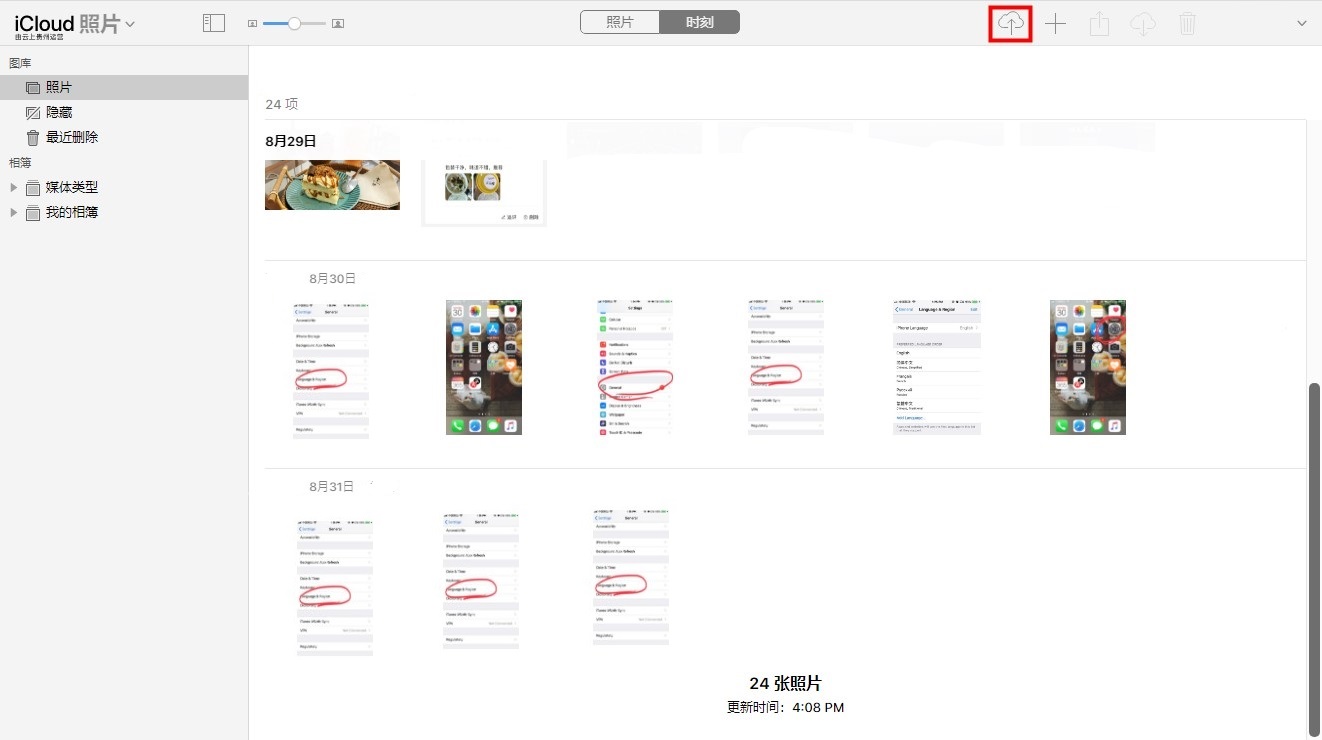Select the cake photo from 8月29日

click(x=332, y=184)
